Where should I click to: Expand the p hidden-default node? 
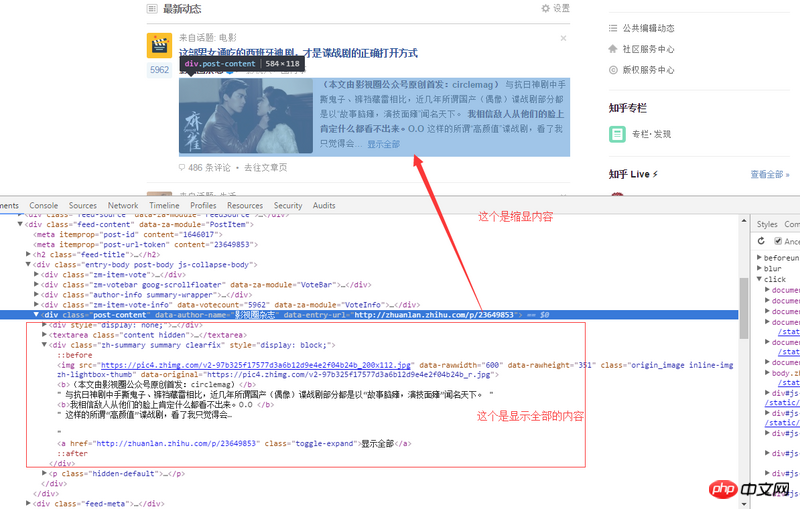[x=44, y=473]
